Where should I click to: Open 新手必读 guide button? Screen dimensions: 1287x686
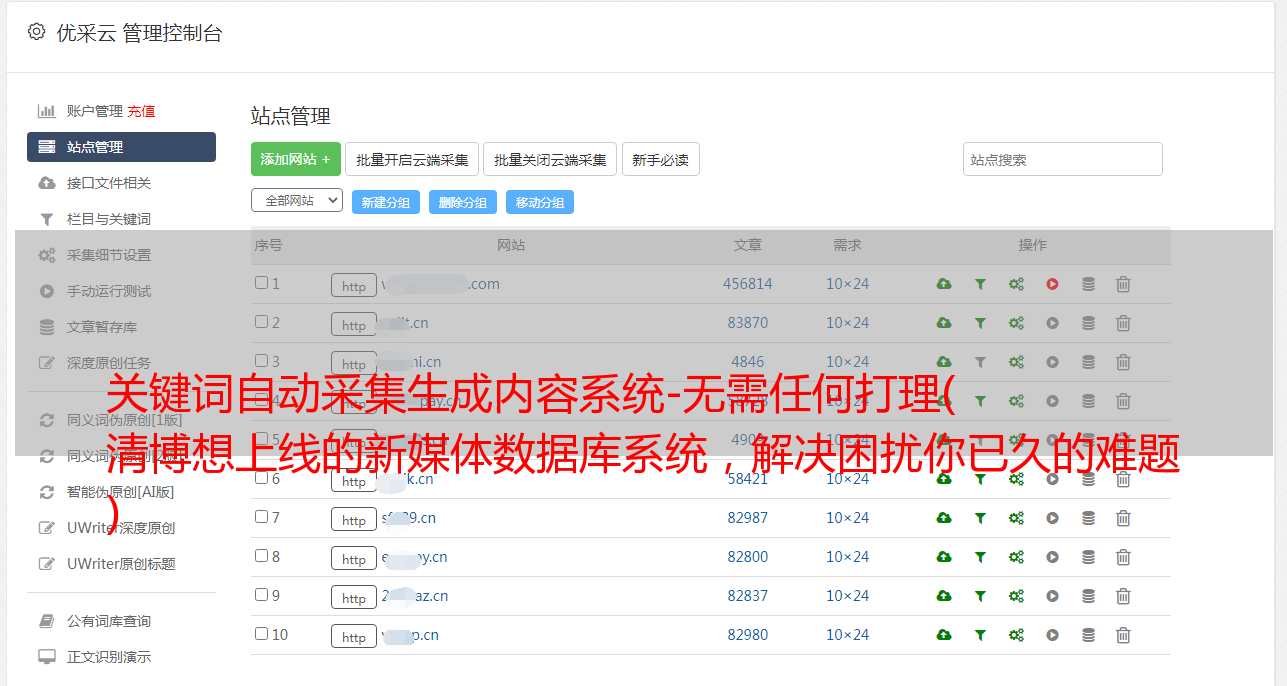[661, 159]
